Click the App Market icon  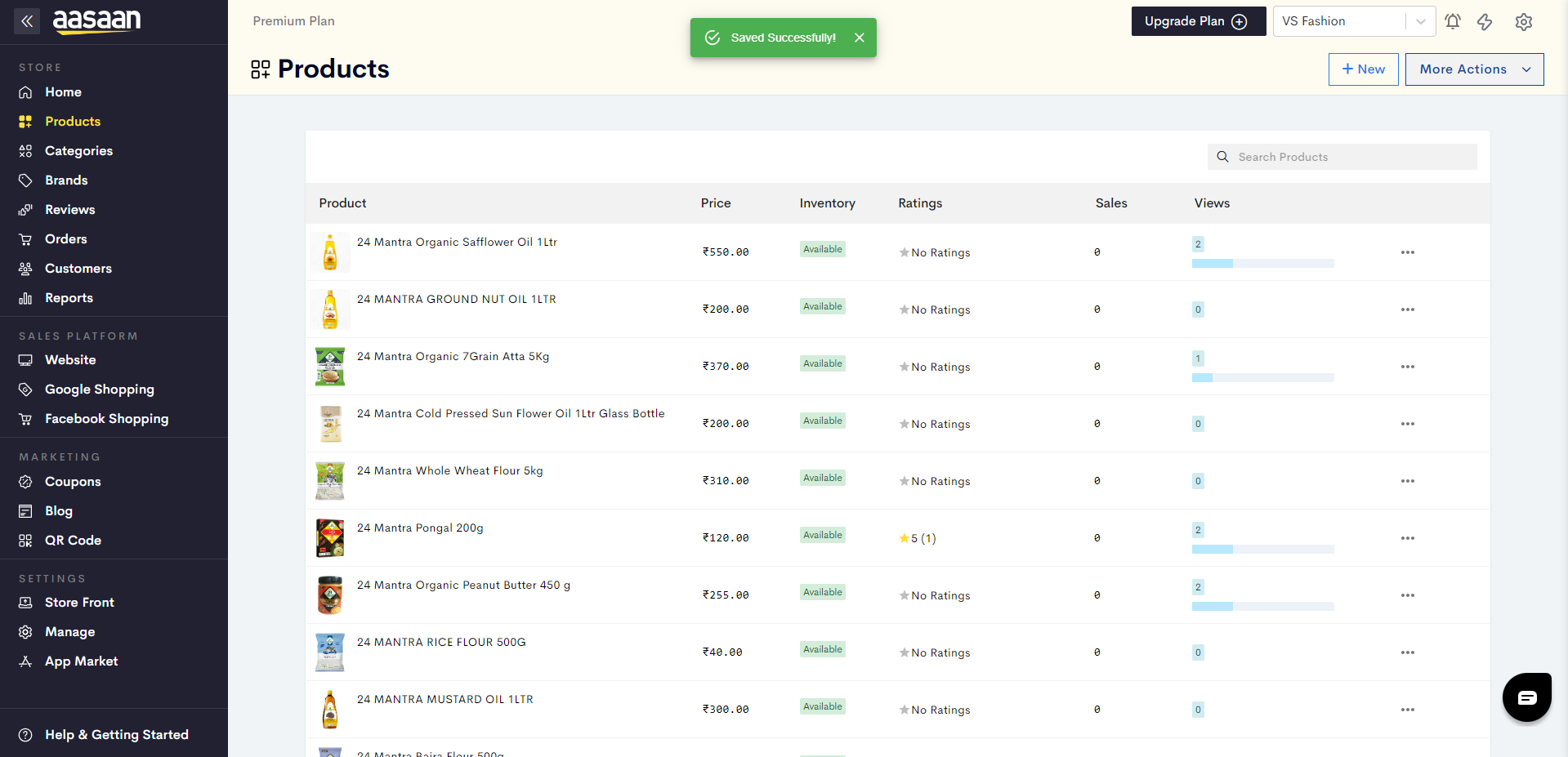25,661
